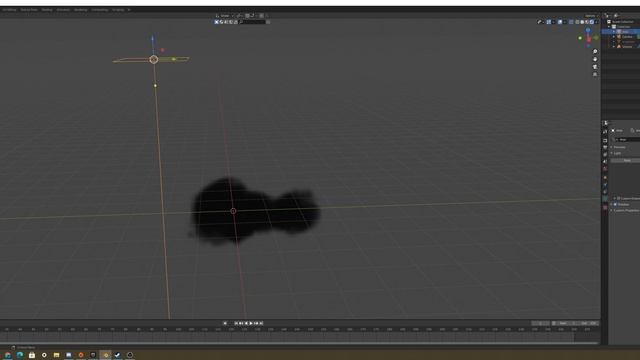Click the viewport pan hand button

[595, 59]
